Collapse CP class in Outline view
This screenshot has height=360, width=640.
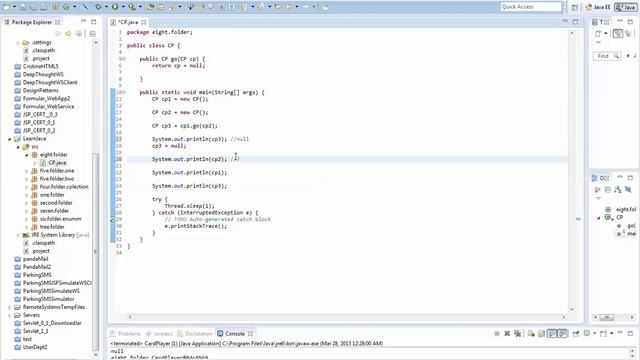[599, 218]
